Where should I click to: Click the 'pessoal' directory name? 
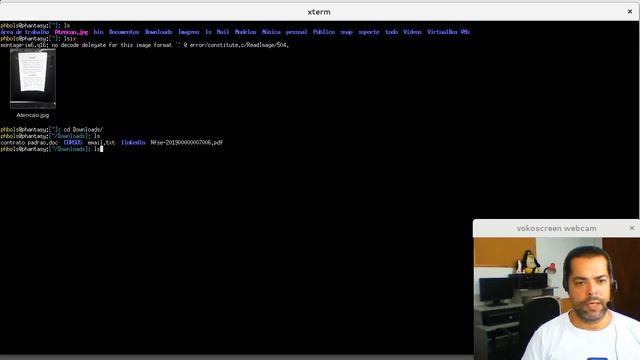click(x=296, y=32)
